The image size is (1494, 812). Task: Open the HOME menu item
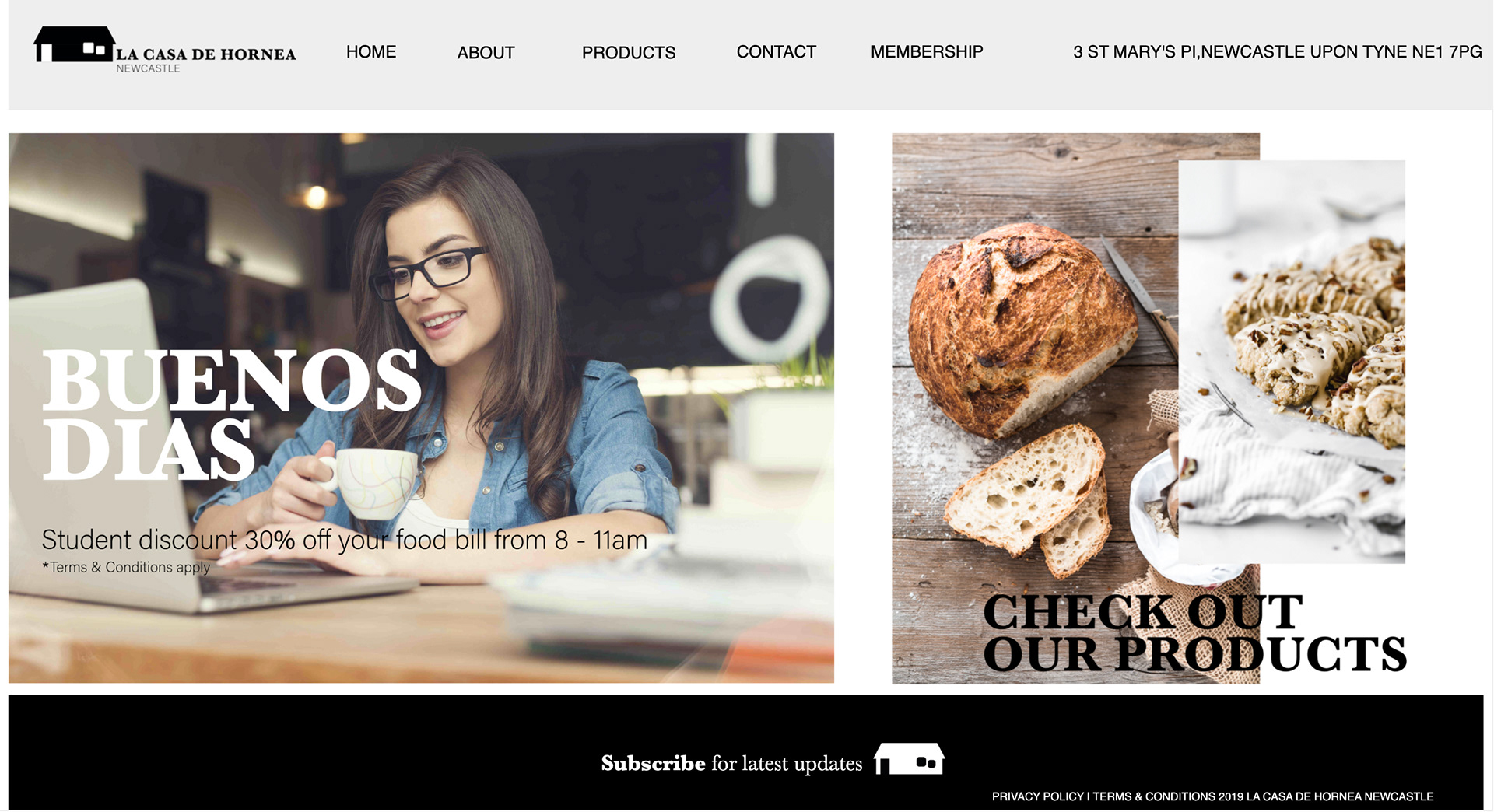(x=371, y=51)
